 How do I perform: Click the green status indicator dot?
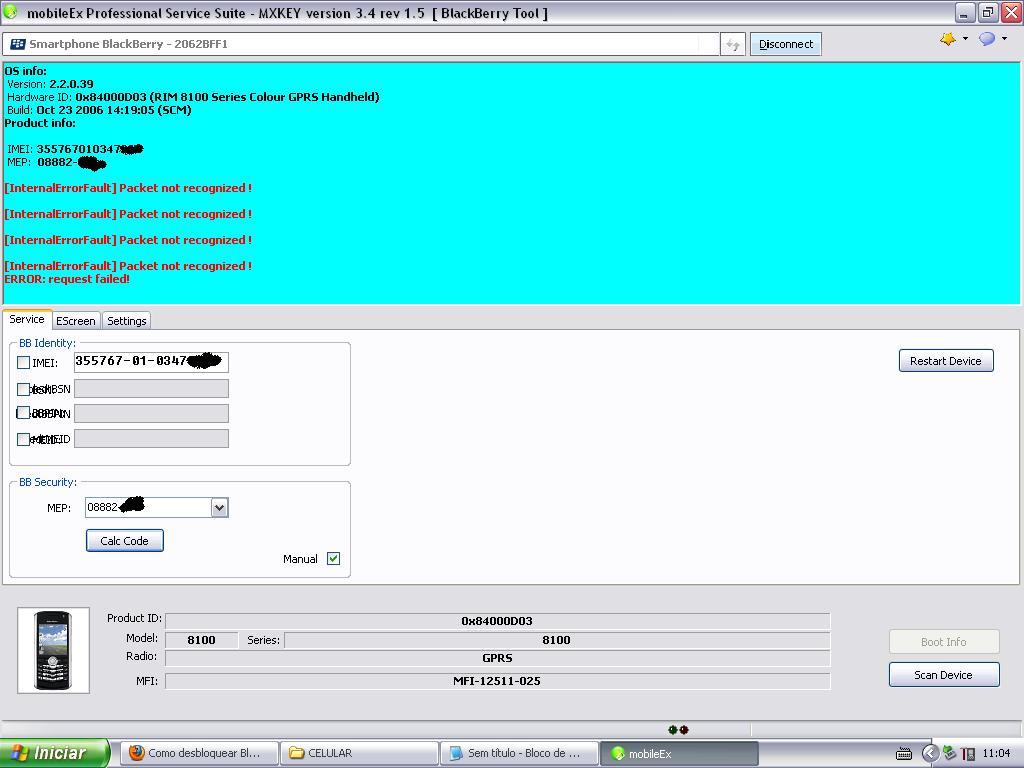[x=673, y=729]
